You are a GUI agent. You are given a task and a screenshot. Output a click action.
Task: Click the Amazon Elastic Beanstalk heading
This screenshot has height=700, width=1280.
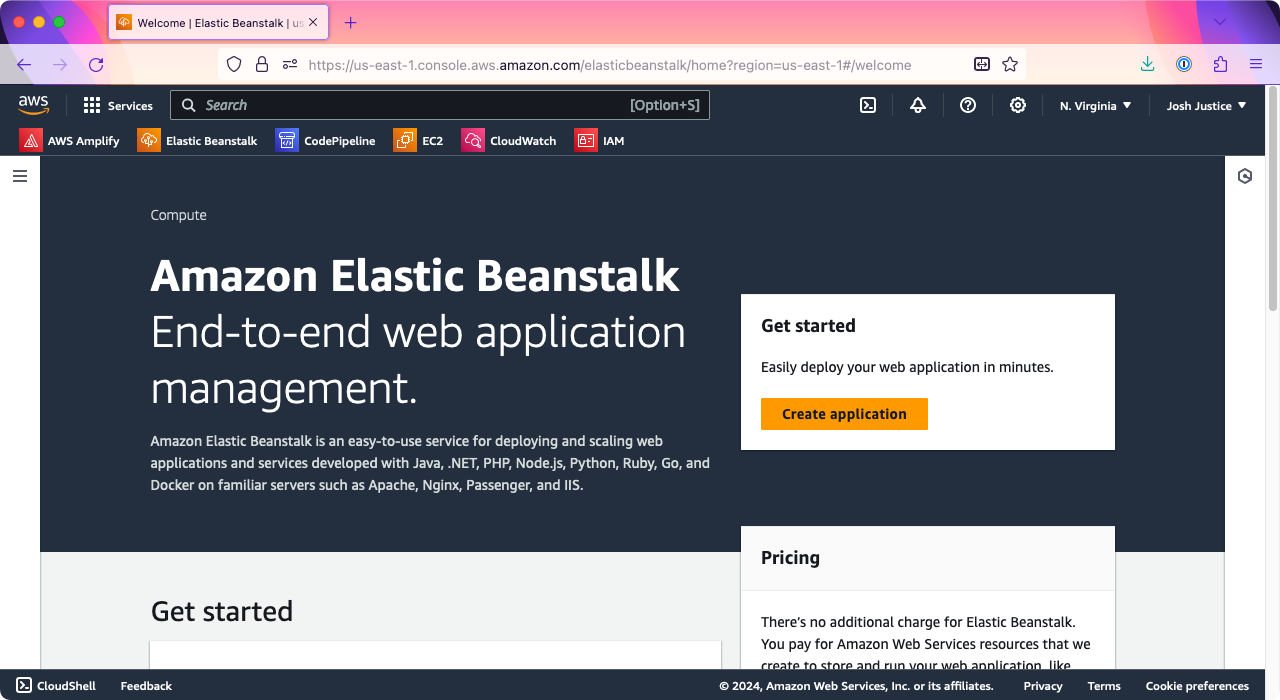[415, 276]
